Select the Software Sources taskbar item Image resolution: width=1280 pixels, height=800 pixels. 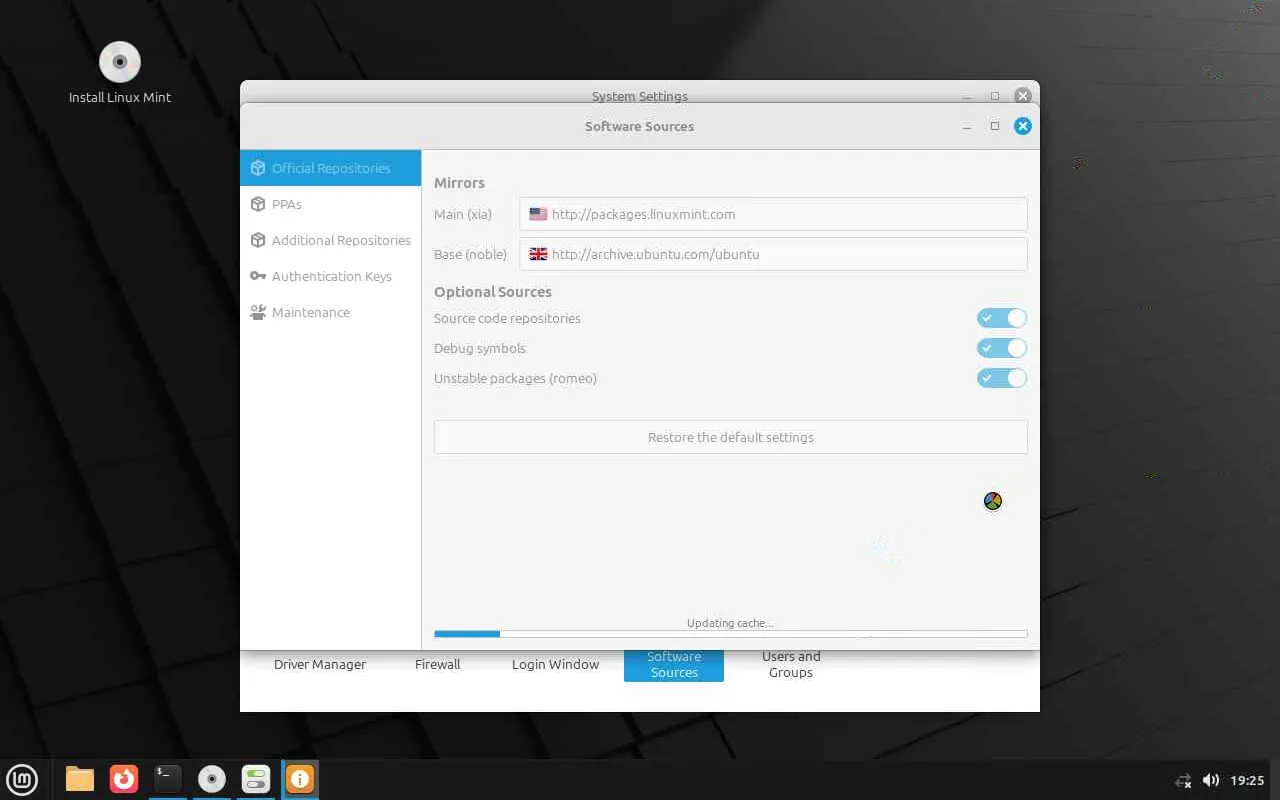coord(300,779)
